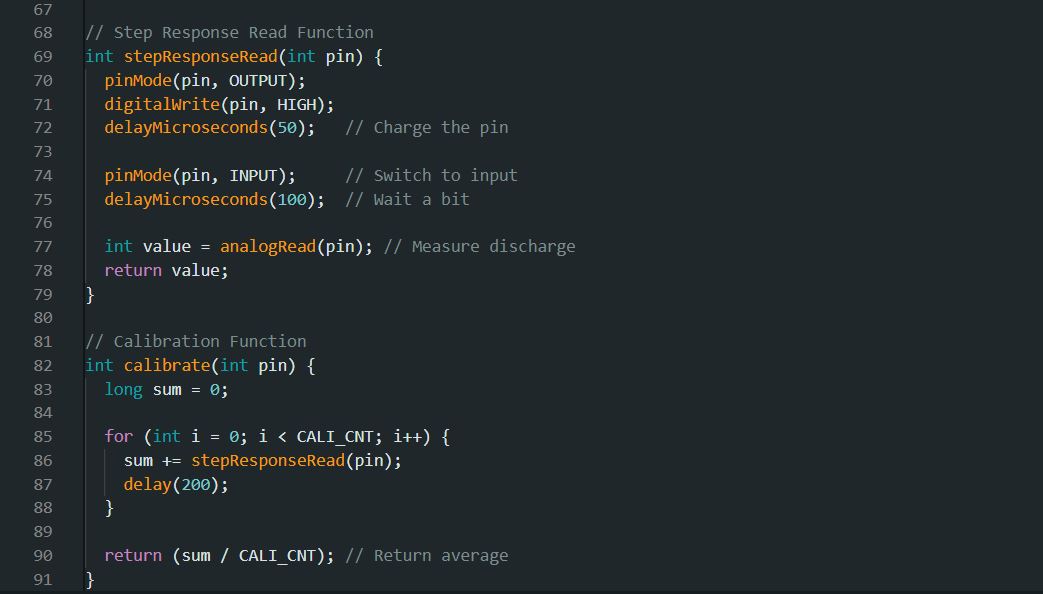1043x594 pixels.
Task: Click 'digitalWrite(pin, HIGH);' line
Action: pos(220,104)
